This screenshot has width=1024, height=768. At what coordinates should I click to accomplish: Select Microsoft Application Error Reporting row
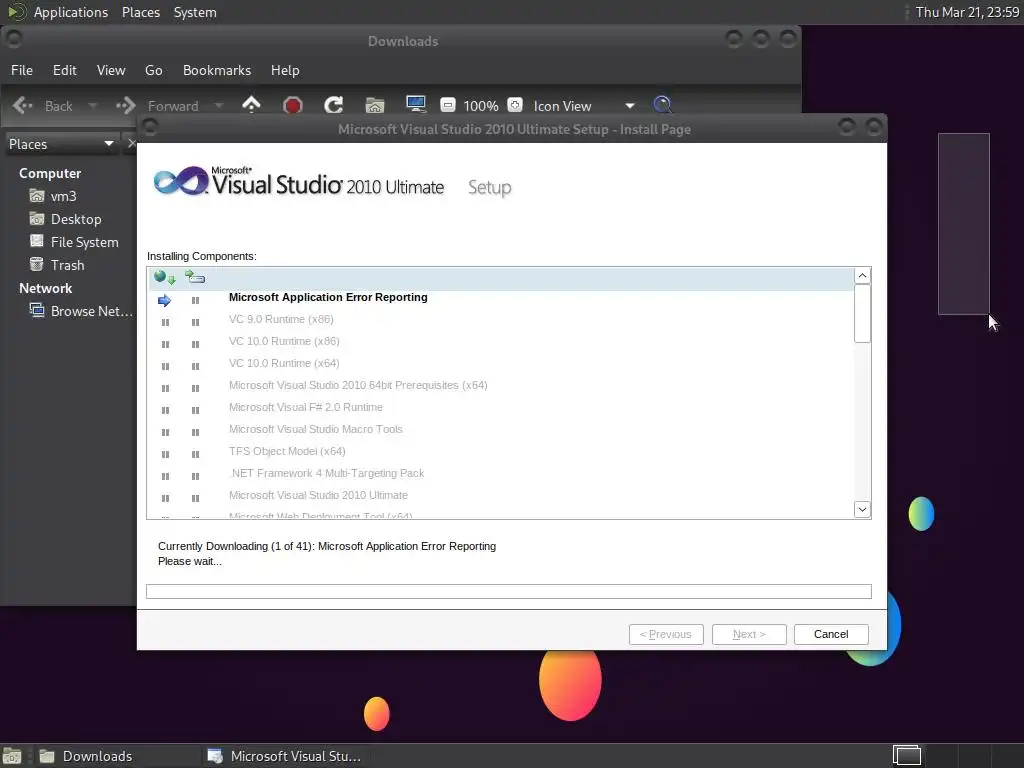pyautogui.click(x=500, y=297)
